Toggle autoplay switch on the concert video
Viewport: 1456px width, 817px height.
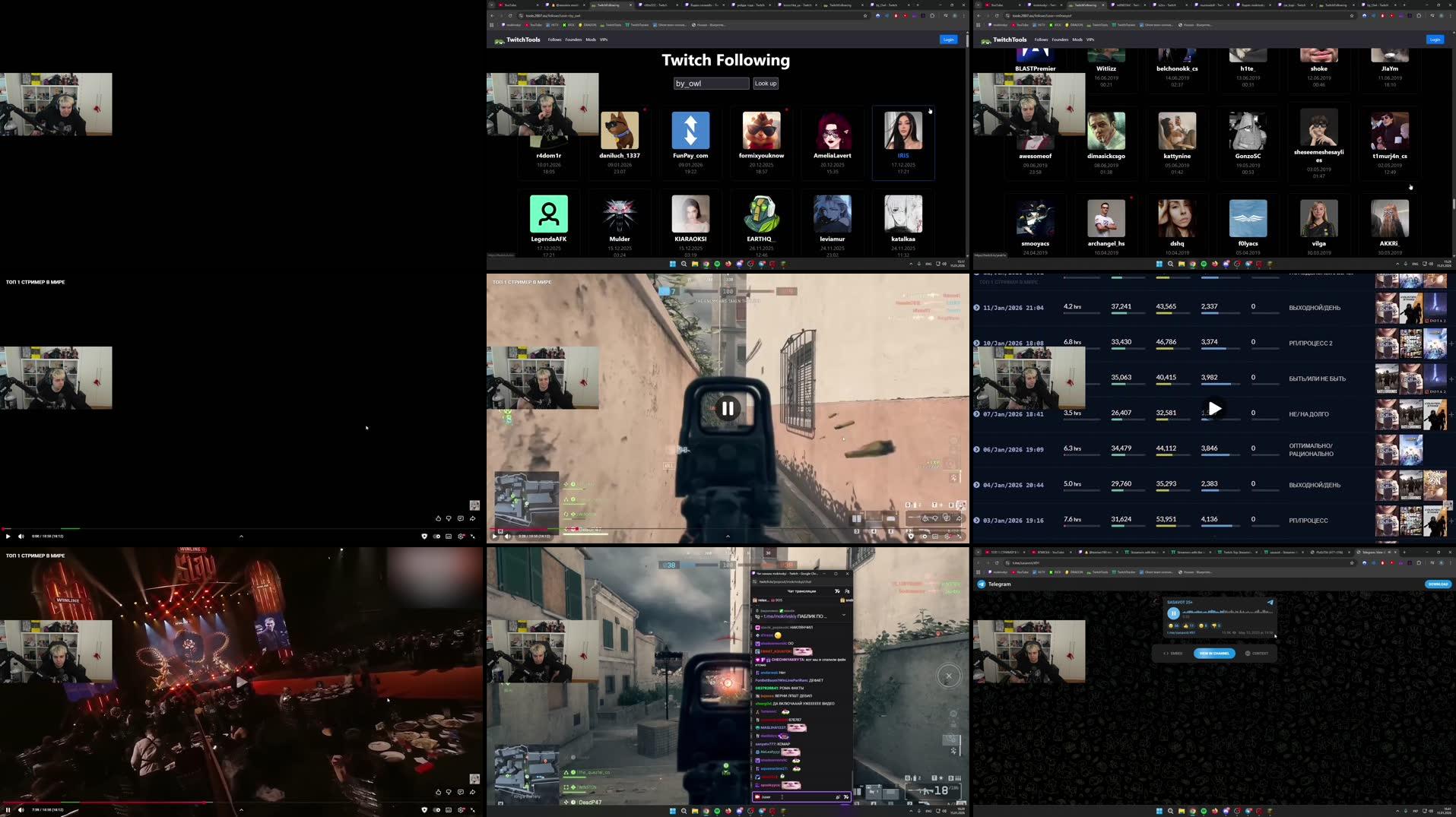coord(436,809)
